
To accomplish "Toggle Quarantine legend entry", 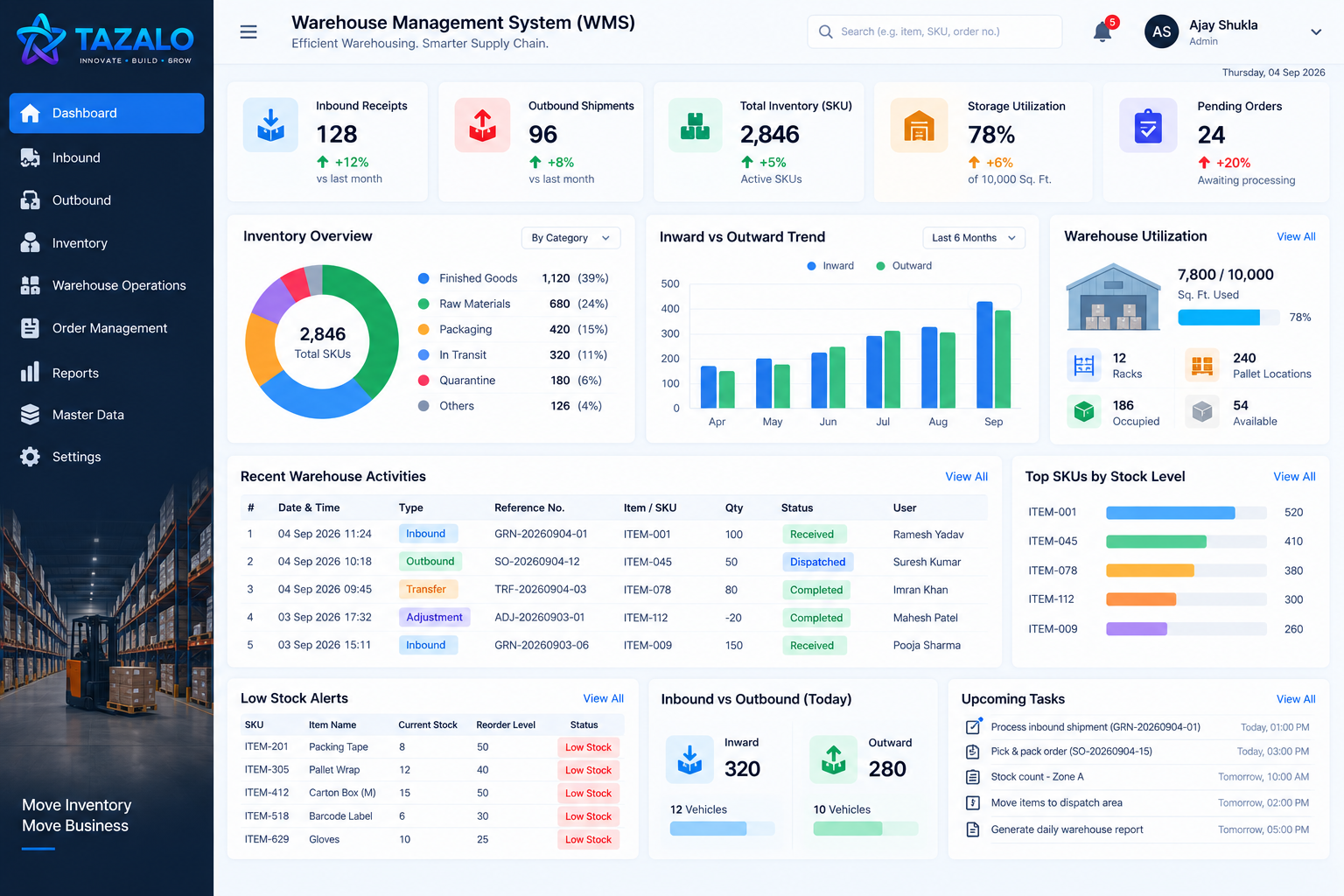I will (x=513, y=380).
